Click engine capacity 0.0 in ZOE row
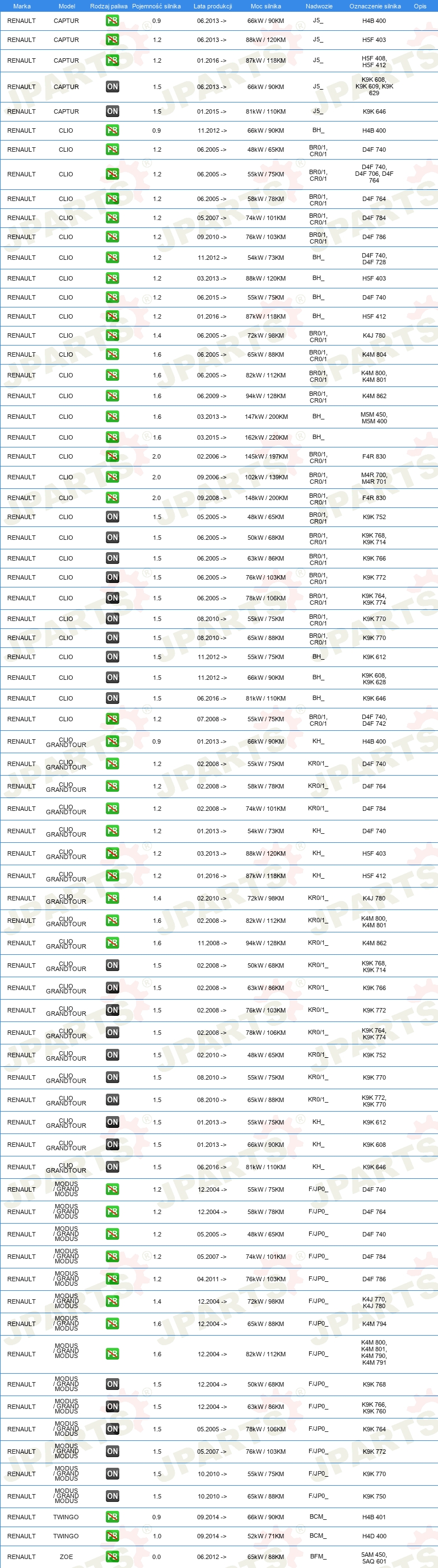This screenshot has height=1568, width=438. (157, 1556)
